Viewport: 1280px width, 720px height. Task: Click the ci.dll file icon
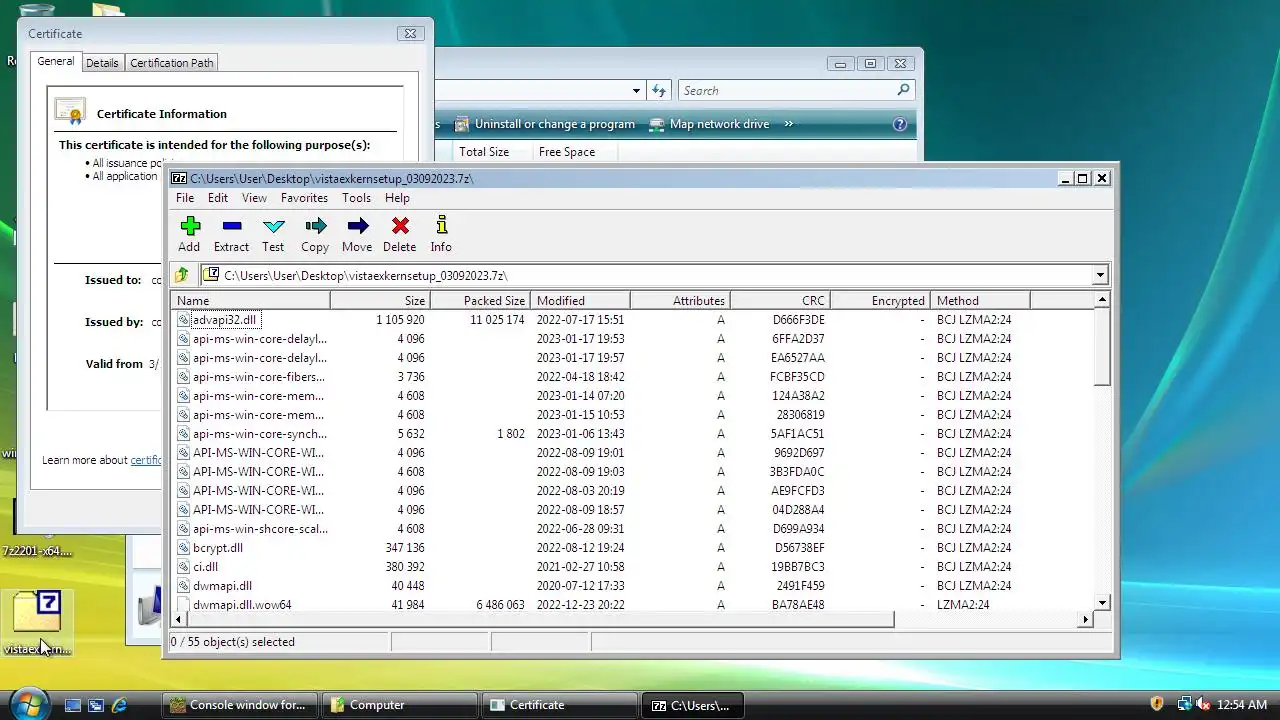[183, 567]
